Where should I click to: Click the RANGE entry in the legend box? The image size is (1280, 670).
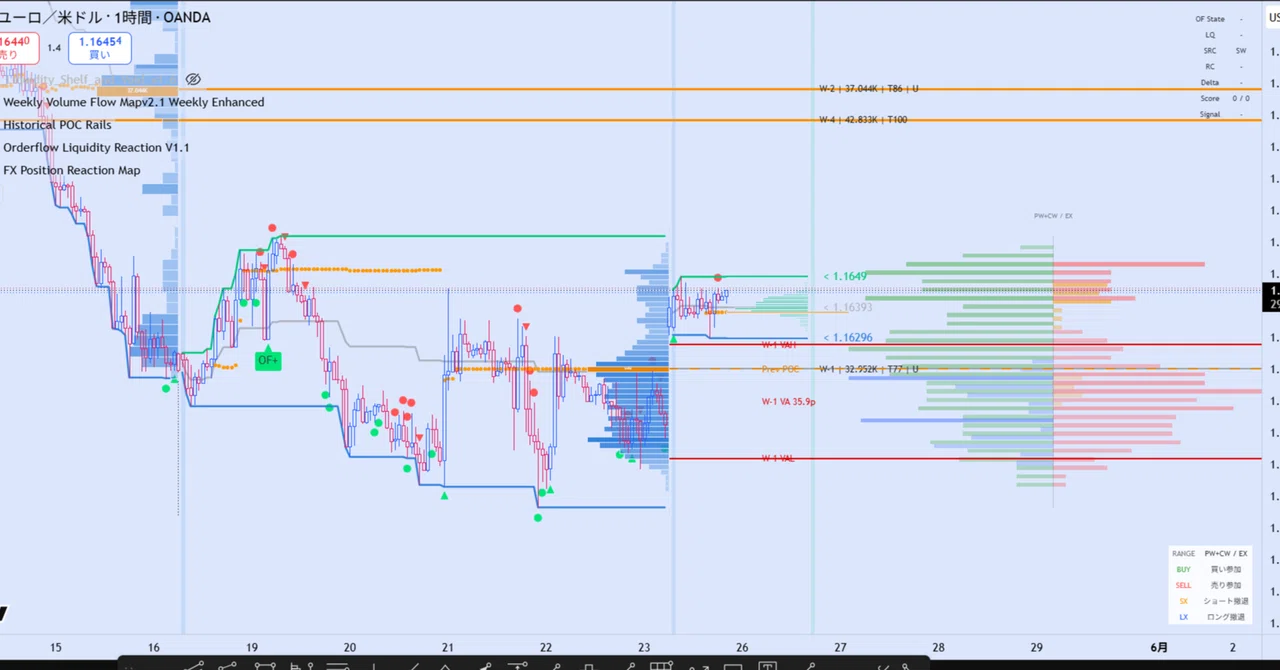[x=1183, y=553]
